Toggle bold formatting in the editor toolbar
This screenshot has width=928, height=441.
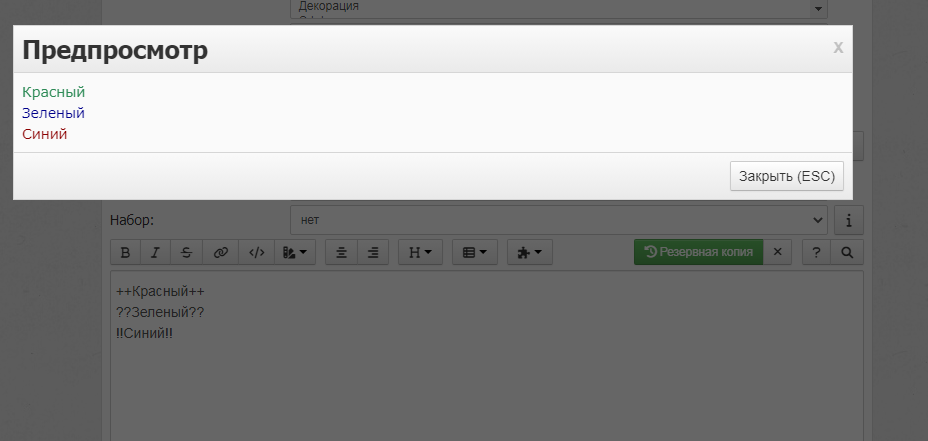(x=125, y=252)
